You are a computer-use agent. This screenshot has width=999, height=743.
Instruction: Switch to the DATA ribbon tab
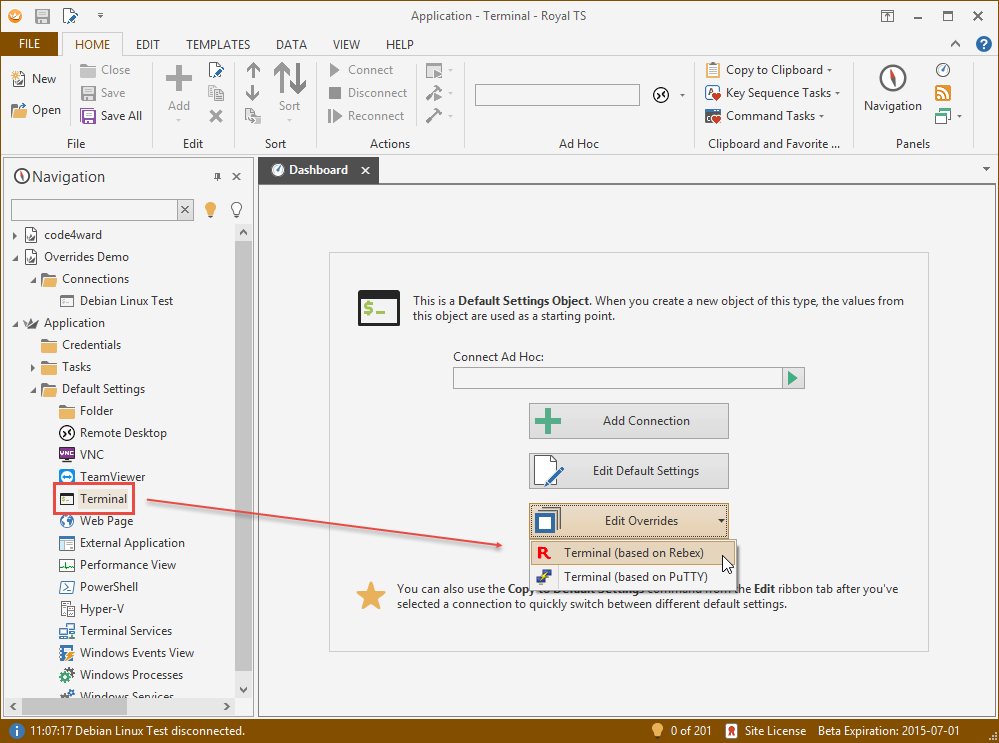pyautogui.click(x=291, y=45)
